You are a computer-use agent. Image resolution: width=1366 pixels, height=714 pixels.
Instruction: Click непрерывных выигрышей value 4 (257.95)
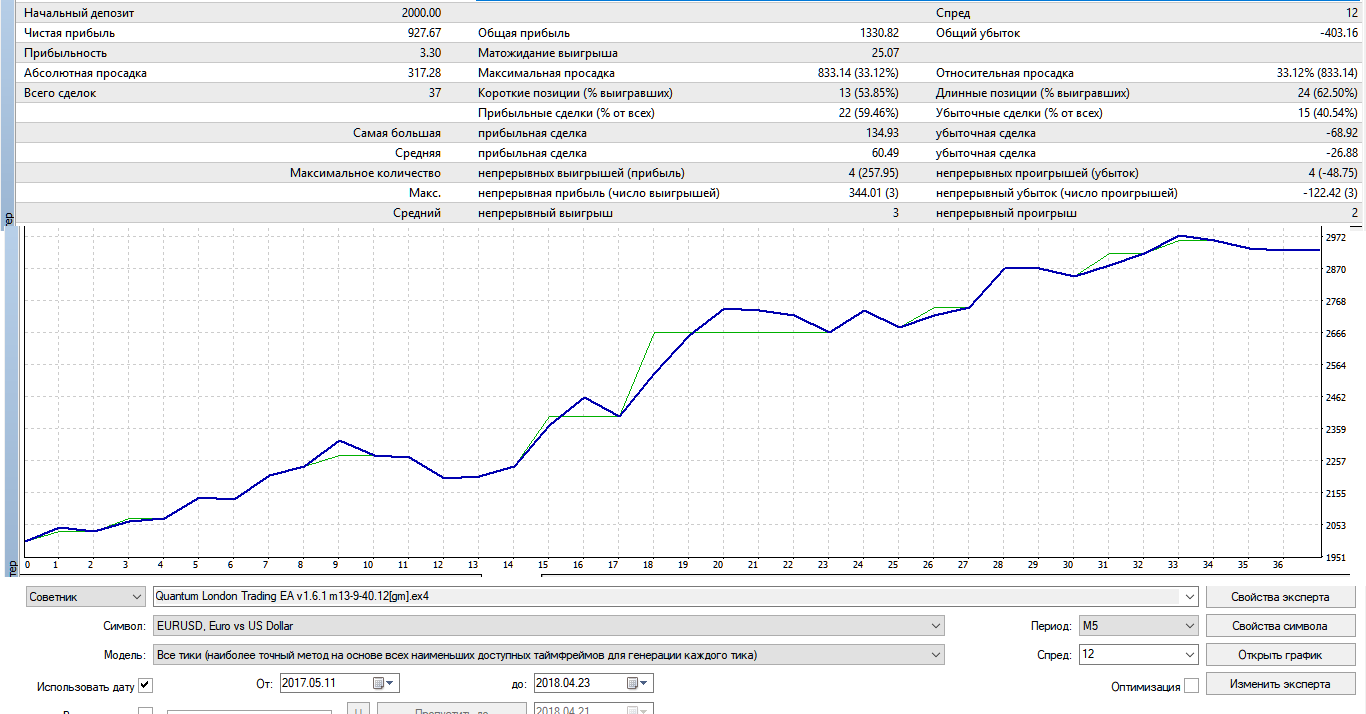(873, 173)
